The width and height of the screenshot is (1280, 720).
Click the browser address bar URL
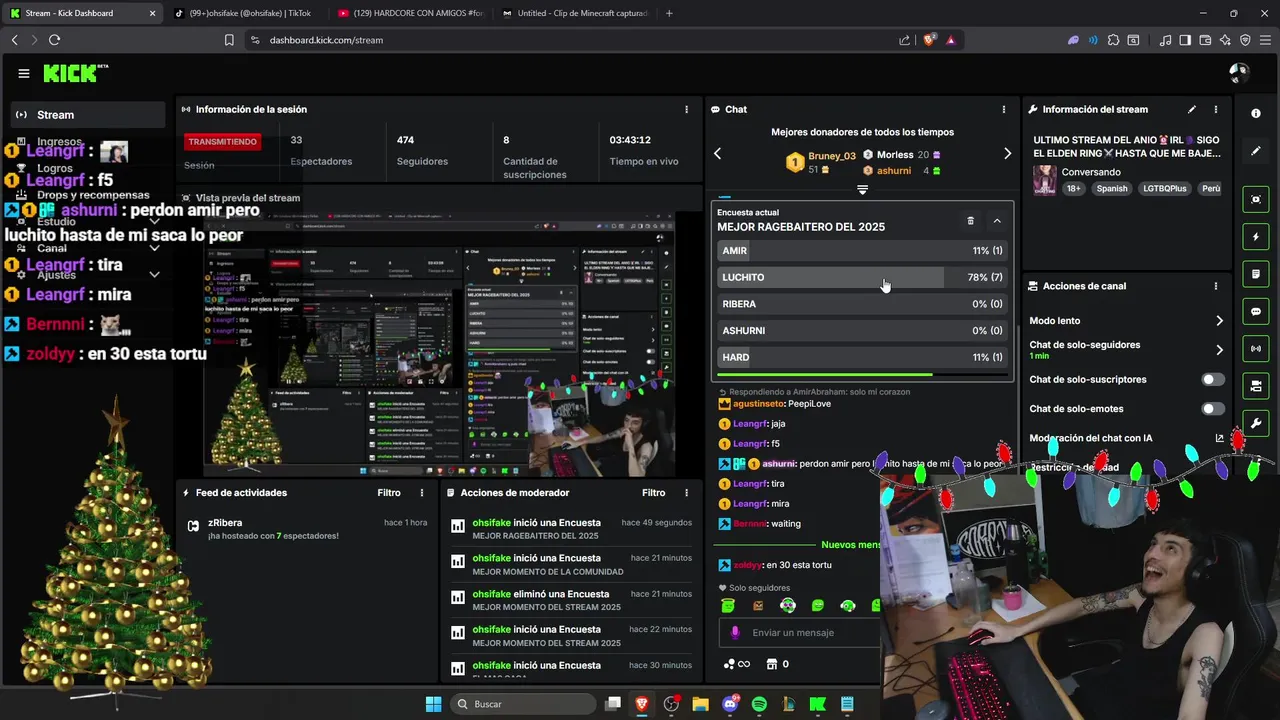[326, 40]
